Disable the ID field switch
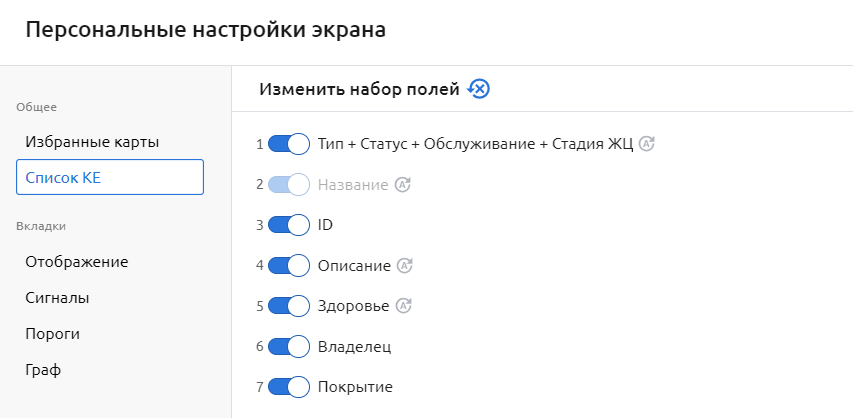The image size is (853, 418). (288, 225)
